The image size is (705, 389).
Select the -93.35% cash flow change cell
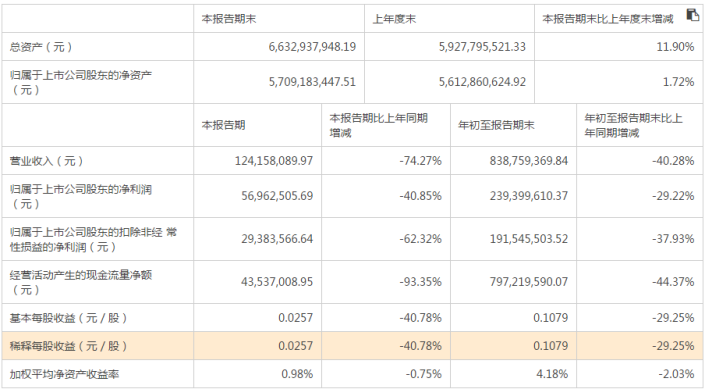point(420,282)
